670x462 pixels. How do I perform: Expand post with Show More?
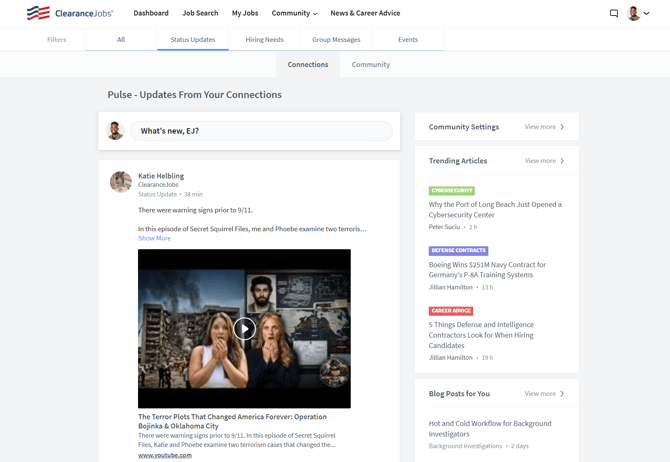[x=154, y=238]
